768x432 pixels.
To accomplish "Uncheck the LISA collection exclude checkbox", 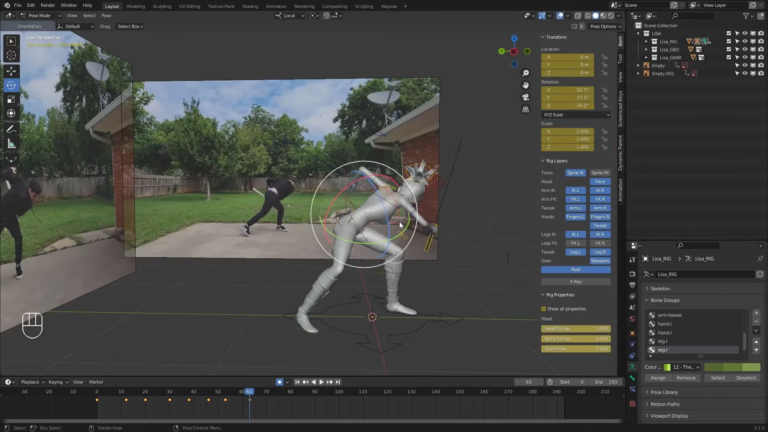I will click(x=729, y=33).
